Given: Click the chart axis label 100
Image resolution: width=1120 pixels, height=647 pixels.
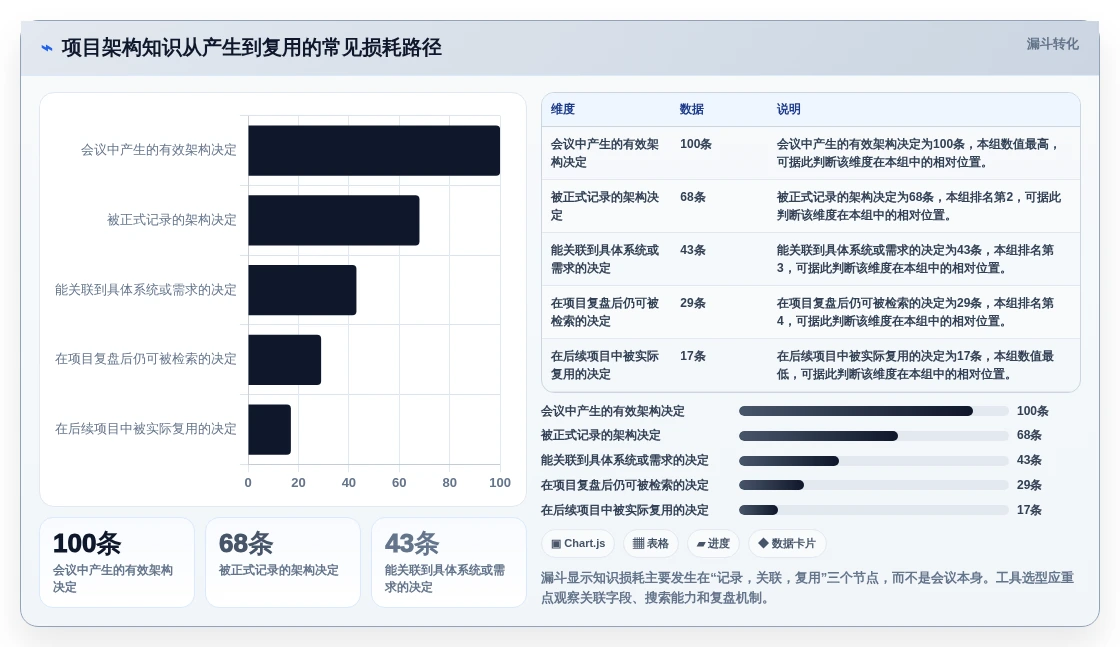Looking at the screenshot, I should (499, 483).
